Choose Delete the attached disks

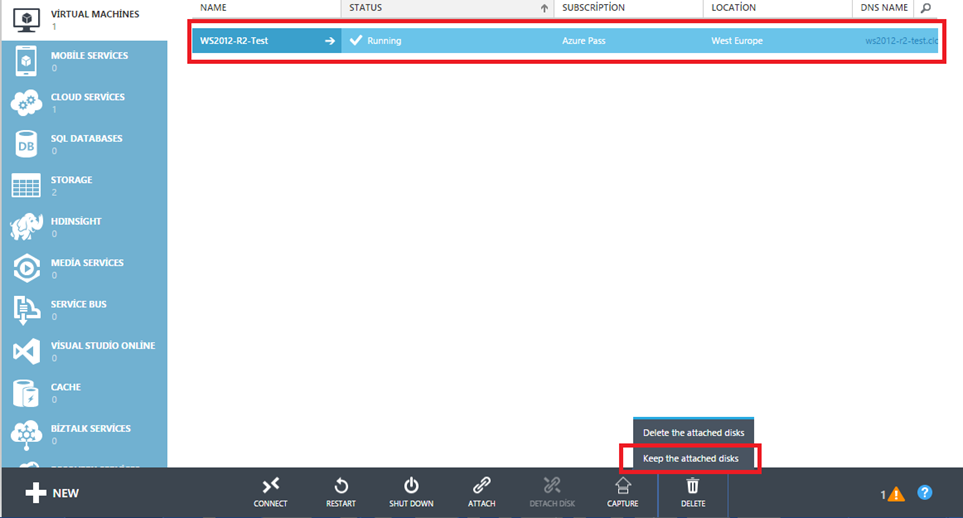click(693, 433)
